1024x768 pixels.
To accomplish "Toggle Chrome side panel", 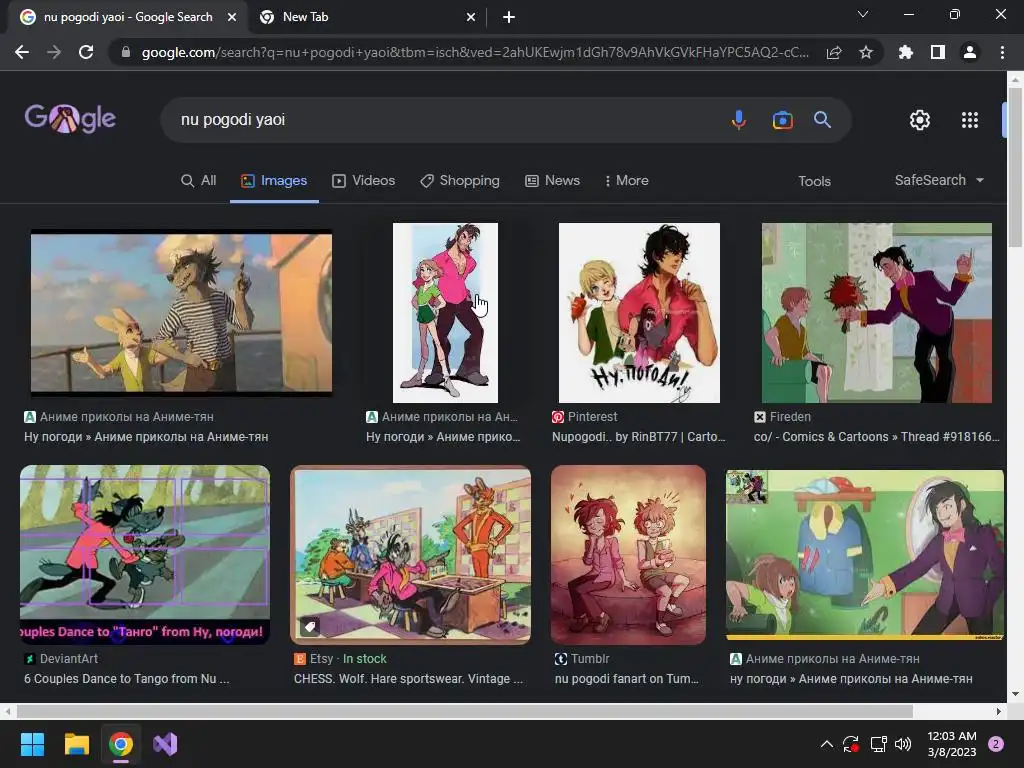I will coord(938,52).
